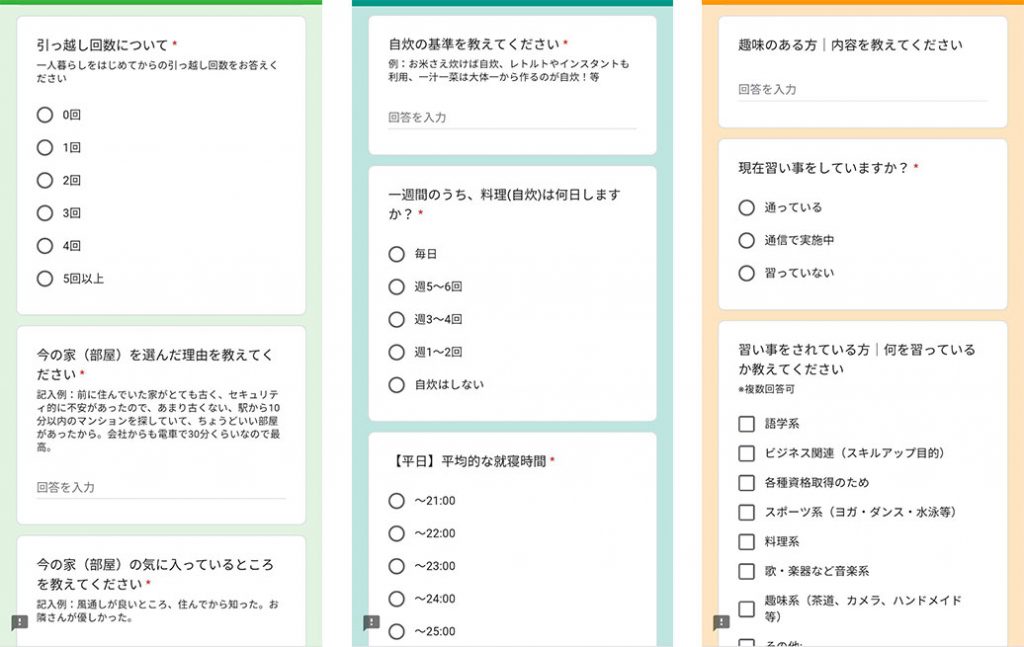Click the answer field for room choice reason
This screenshot has width=1024, height=647.
tap(160, 487)
